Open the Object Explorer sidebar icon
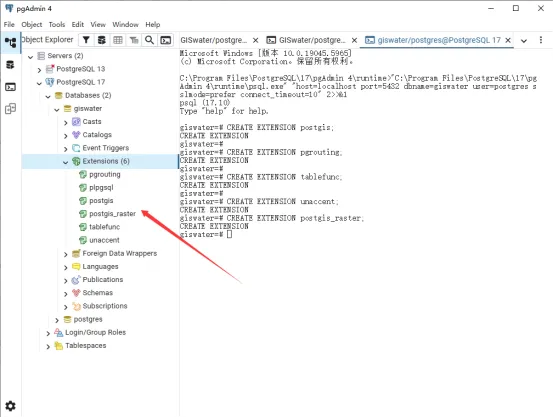This screenshot has width=554, height=418. tap(10, 42)
